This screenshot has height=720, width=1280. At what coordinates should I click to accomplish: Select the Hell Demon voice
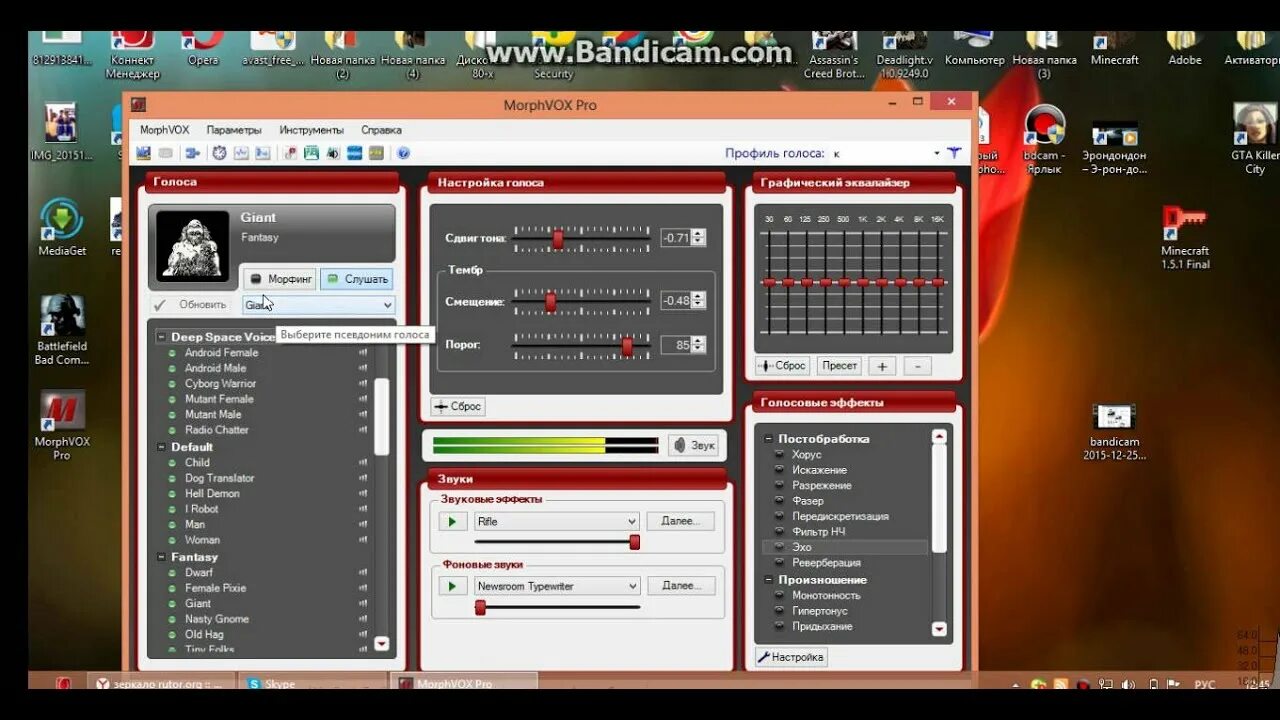[x=212, y=493]
